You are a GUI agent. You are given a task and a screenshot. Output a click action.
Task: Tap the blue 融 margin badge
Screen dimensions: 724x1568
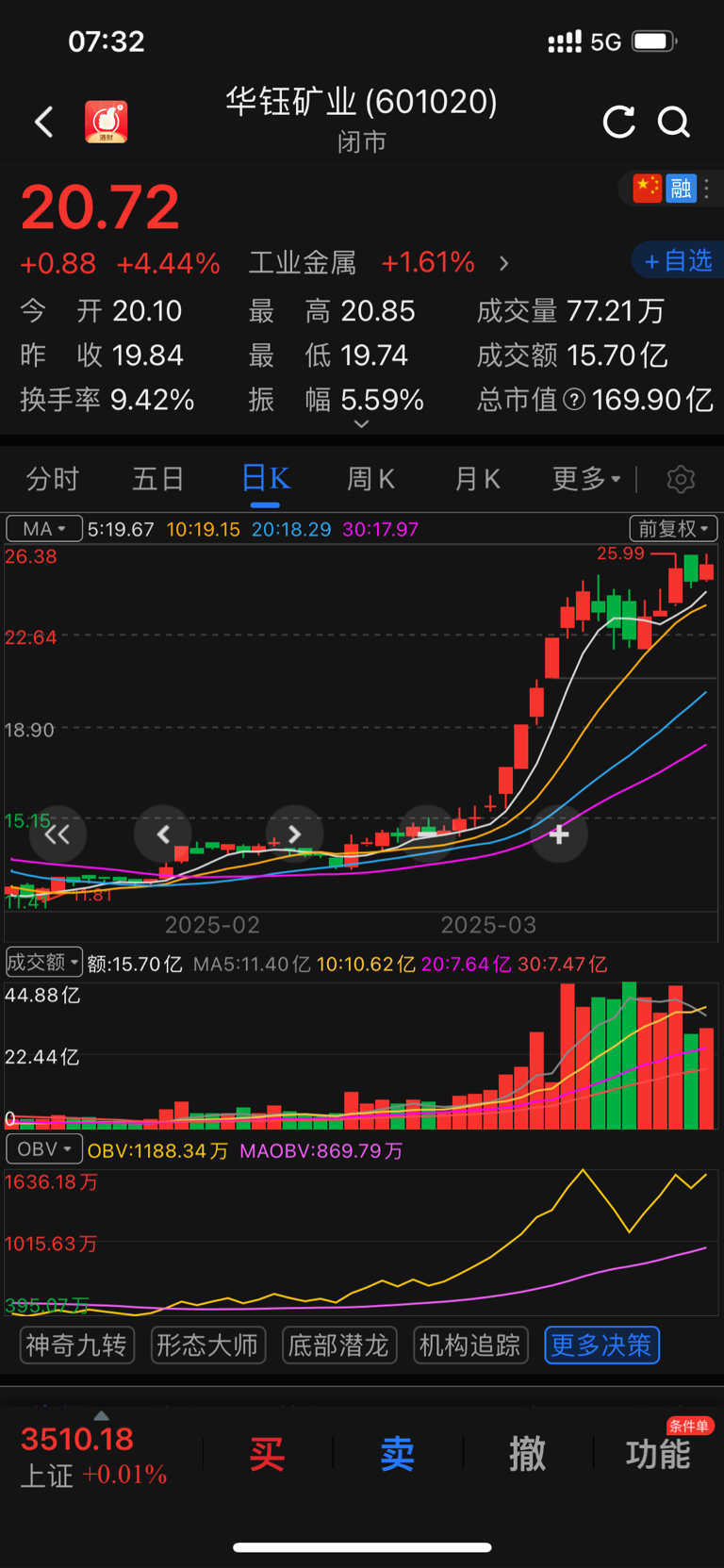click(681, 188)
